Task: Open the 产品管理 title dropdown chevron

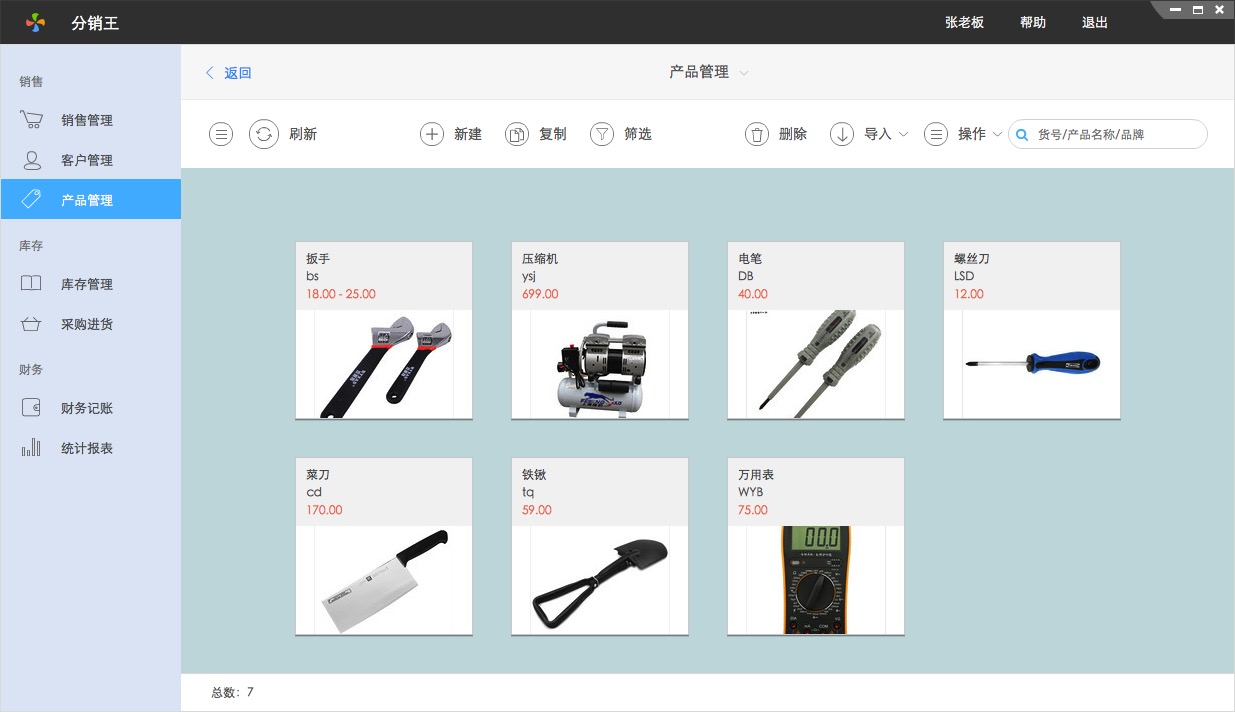Action: point(744,73)
